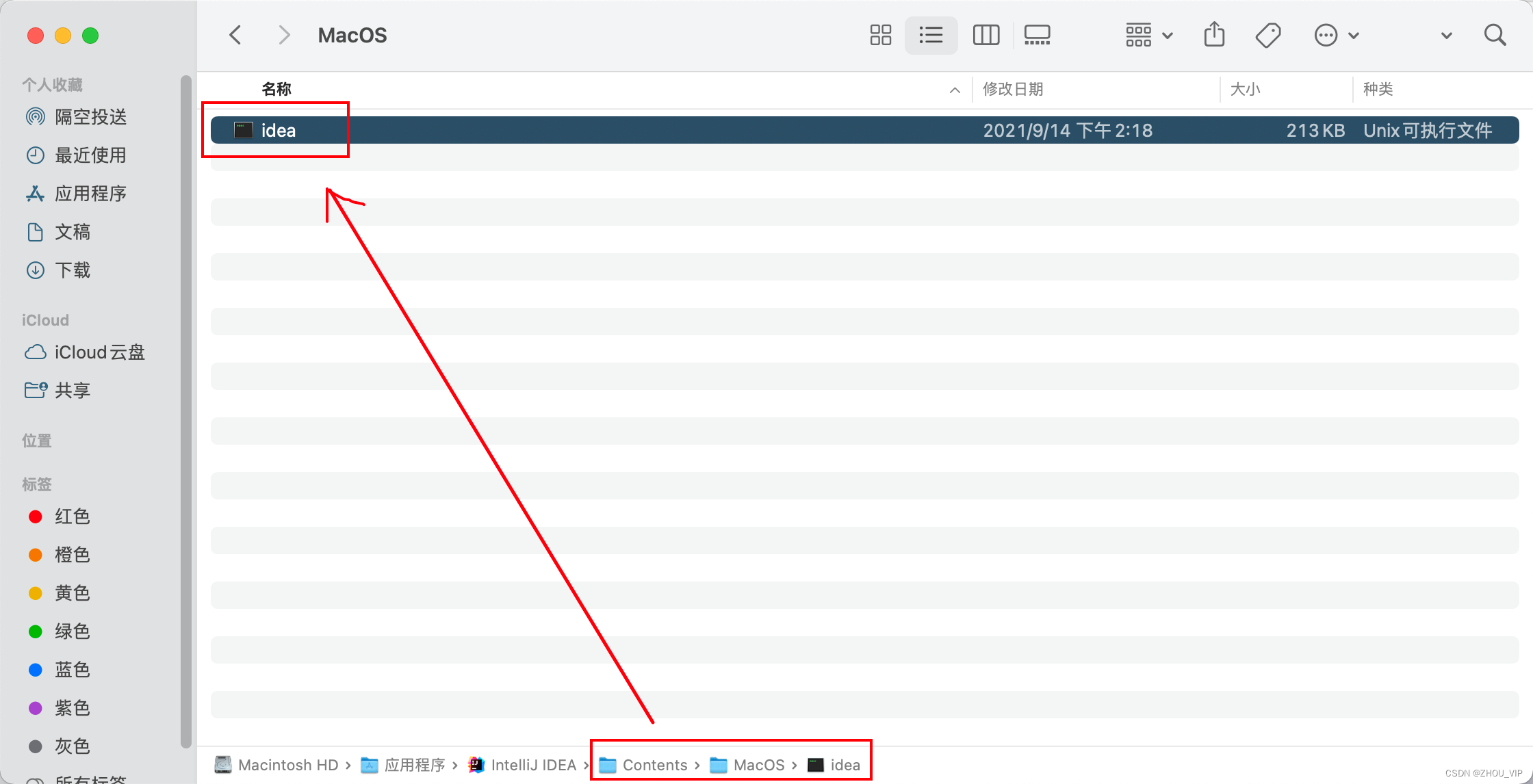Sort by 修改日期 column header
Screen dimensions: 1533x784
(x=1013, y=89)
